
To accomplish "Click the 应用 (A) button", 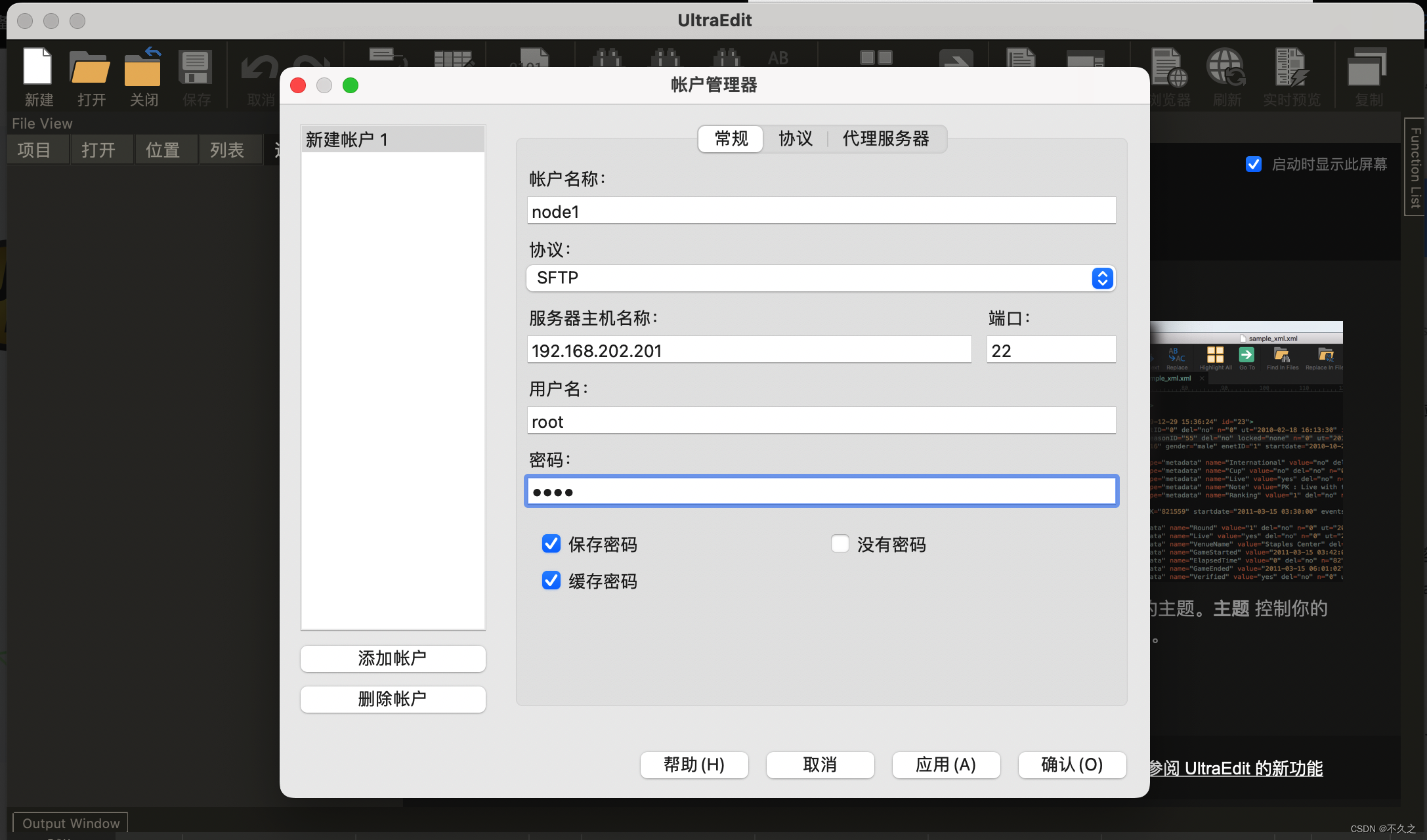I will point(947,765).
